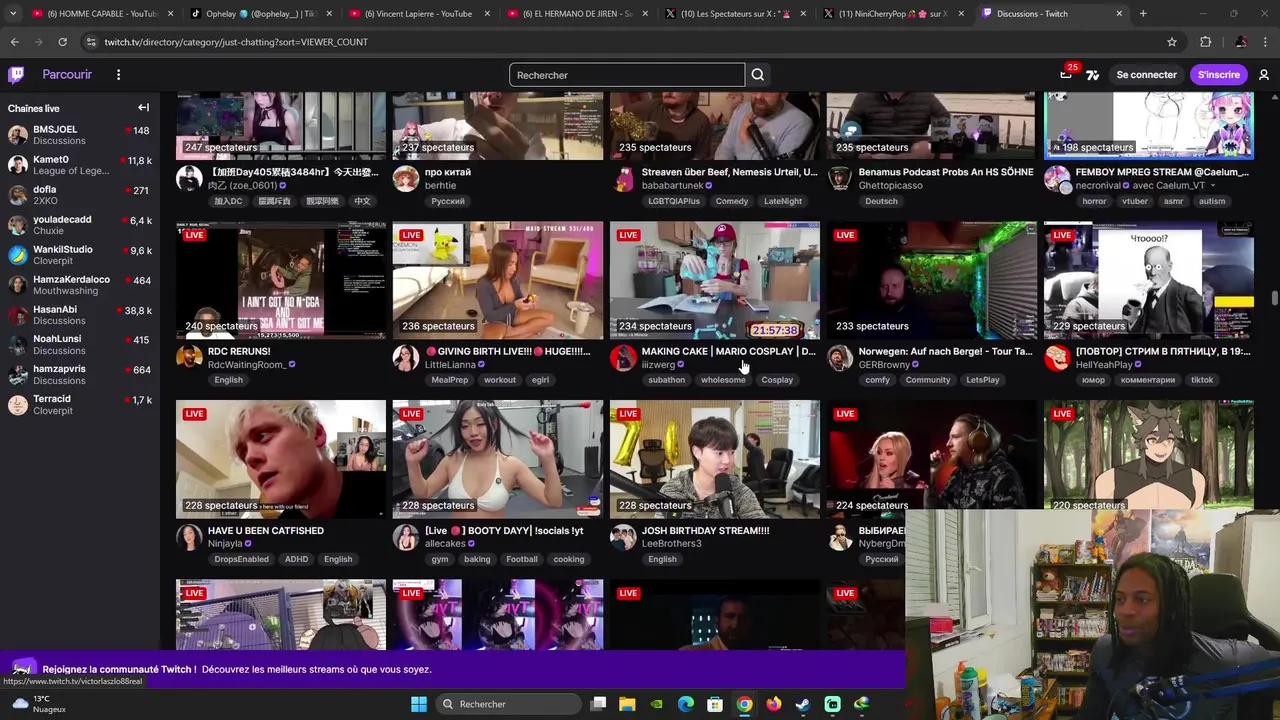Open Ghettopicasso channel name link

[x=890, y=186]
